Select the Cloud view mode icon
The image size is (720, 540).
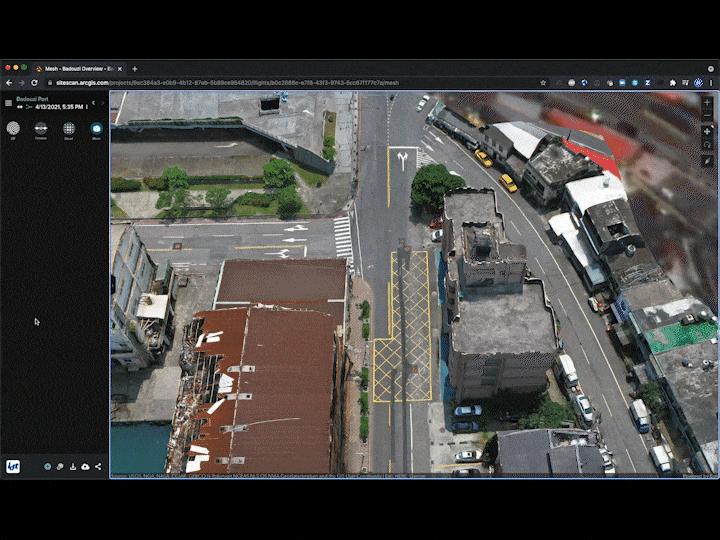[x=69, y=128]
